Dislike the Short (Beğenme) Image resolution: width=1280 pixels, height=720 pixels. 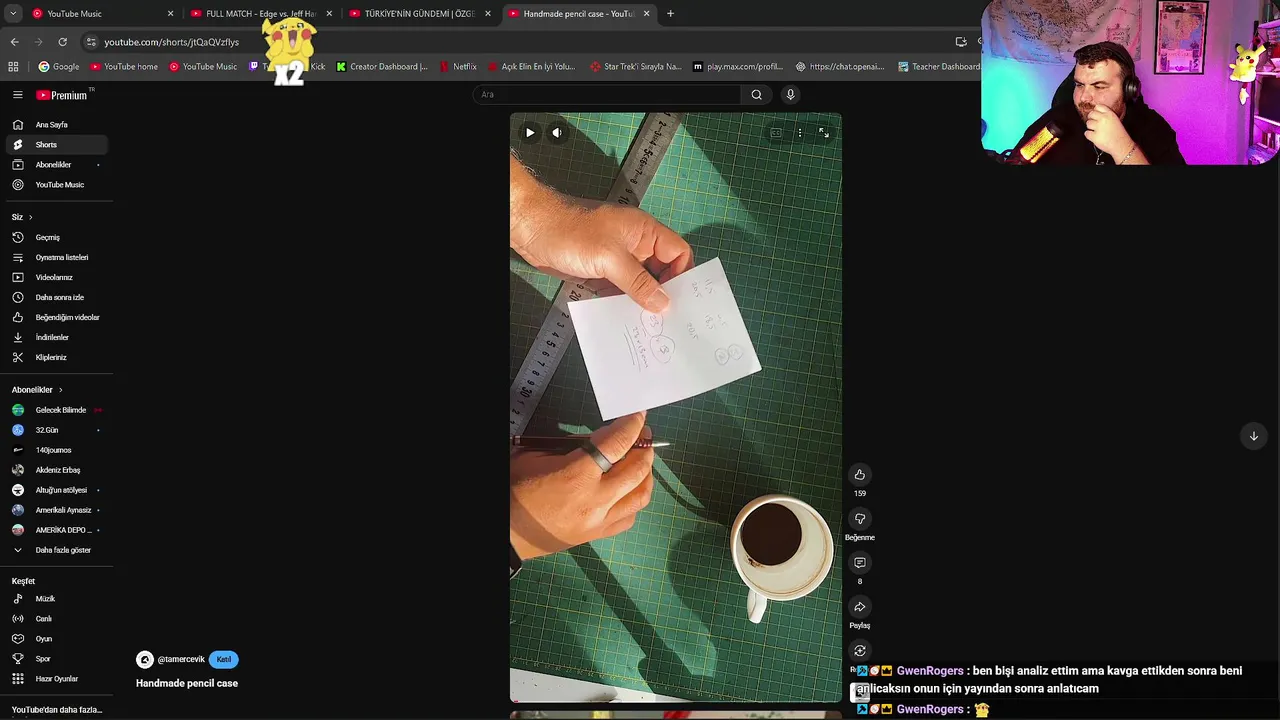(860, 519)
